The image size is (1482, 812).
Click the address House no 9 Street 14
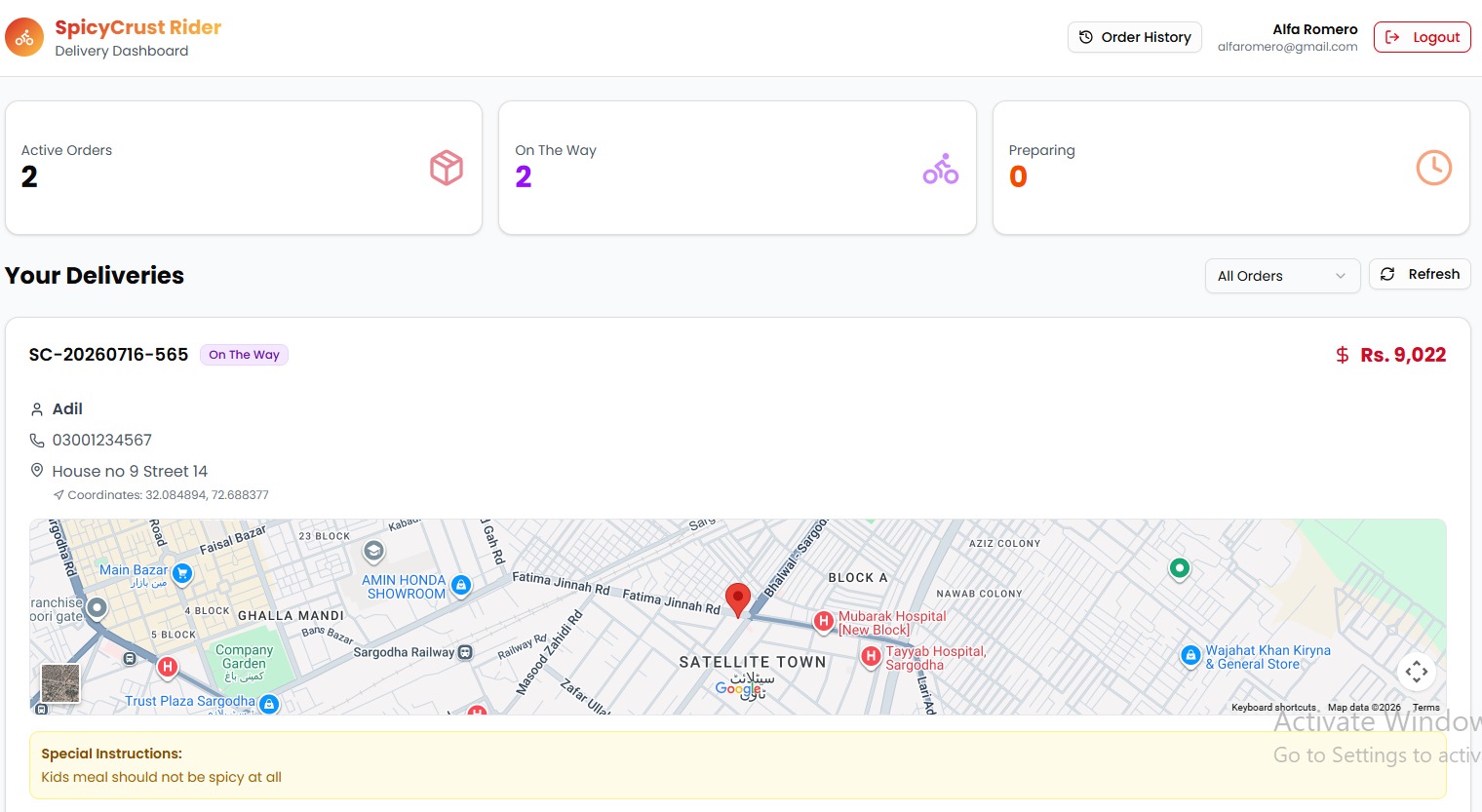130,471
